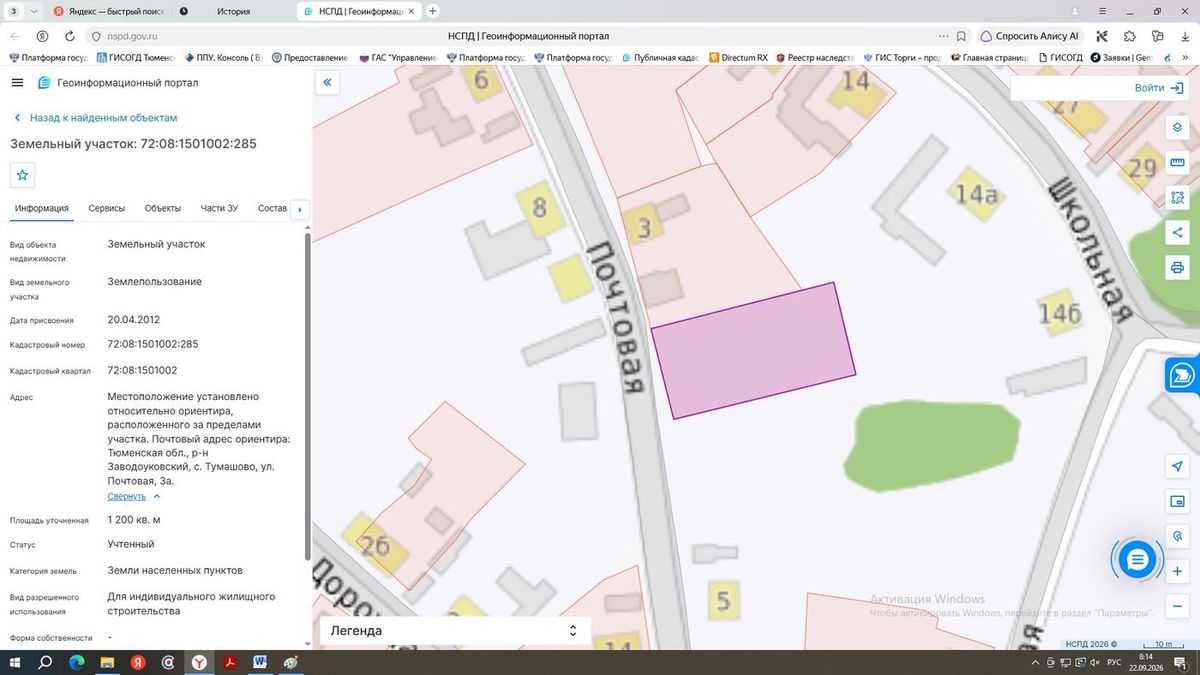Open the round chat assistant button
This screenshot has width=1200, height=675.
[1137, 560]
